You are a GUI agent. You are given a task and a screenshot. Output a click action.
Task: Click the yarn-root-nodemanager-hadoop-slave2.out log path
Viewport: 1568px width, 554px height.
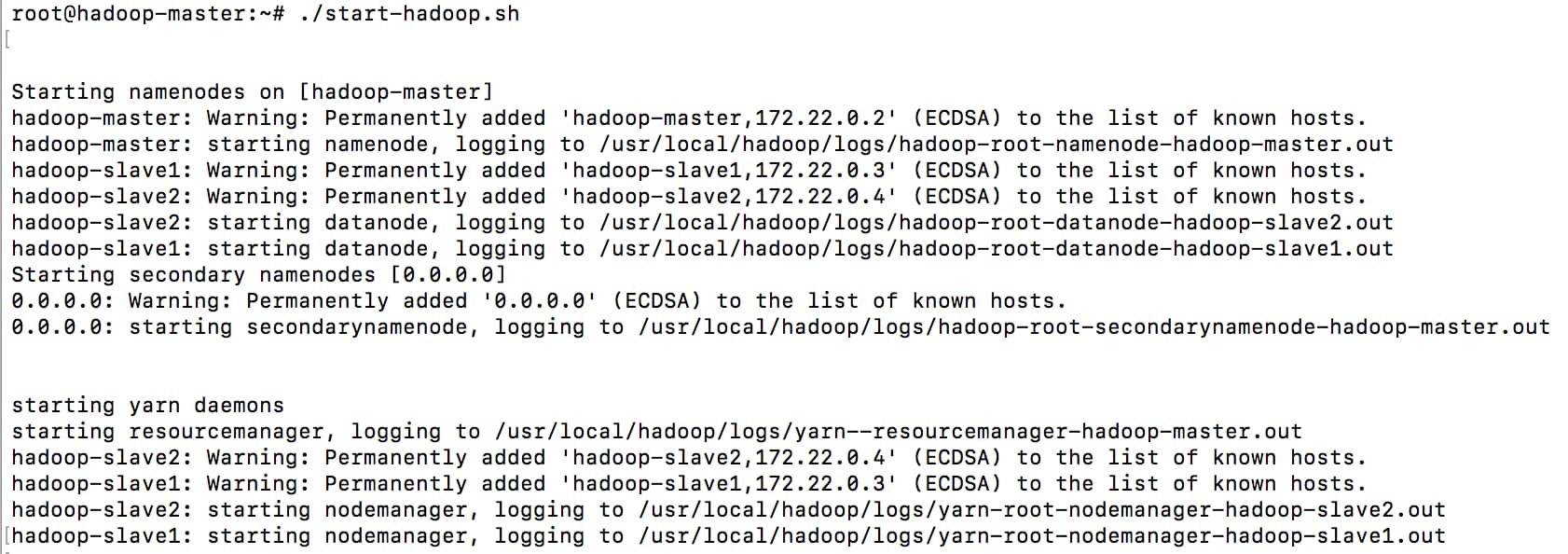tap(1041, 510)
